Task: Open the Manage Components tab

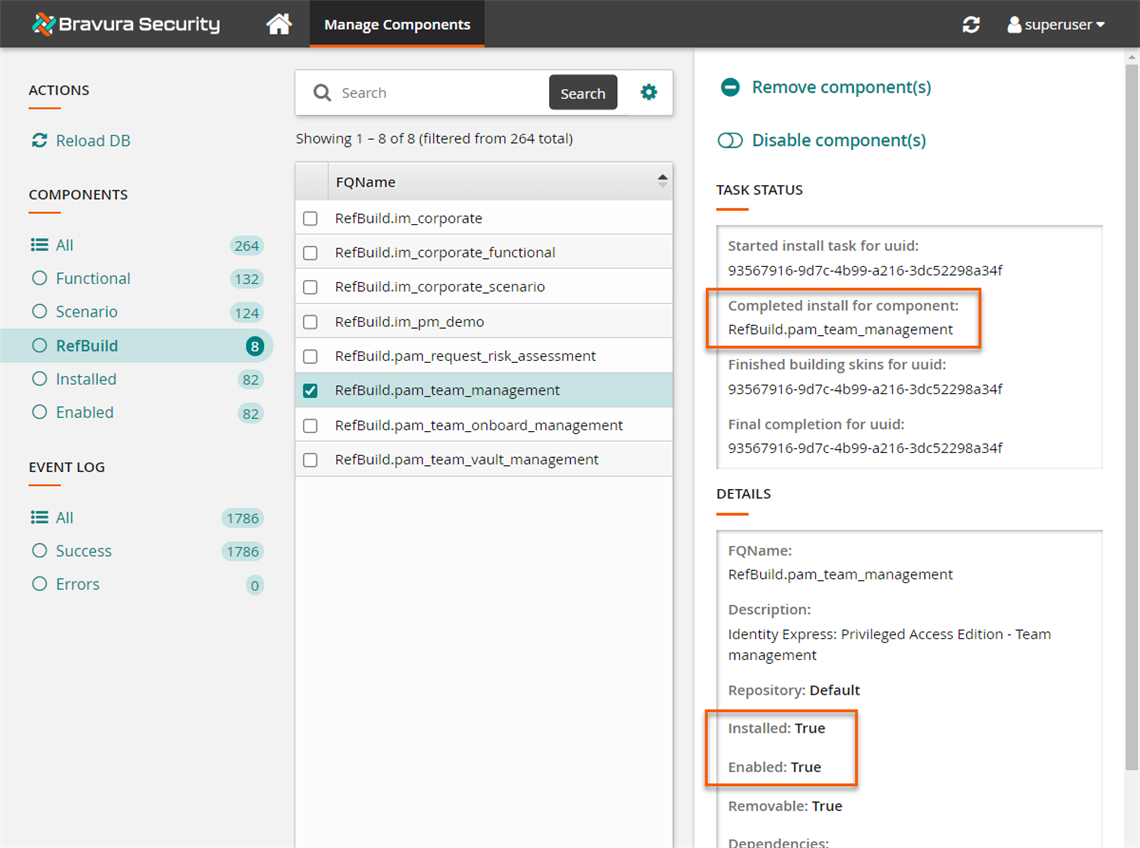Action: pos(397,25)
